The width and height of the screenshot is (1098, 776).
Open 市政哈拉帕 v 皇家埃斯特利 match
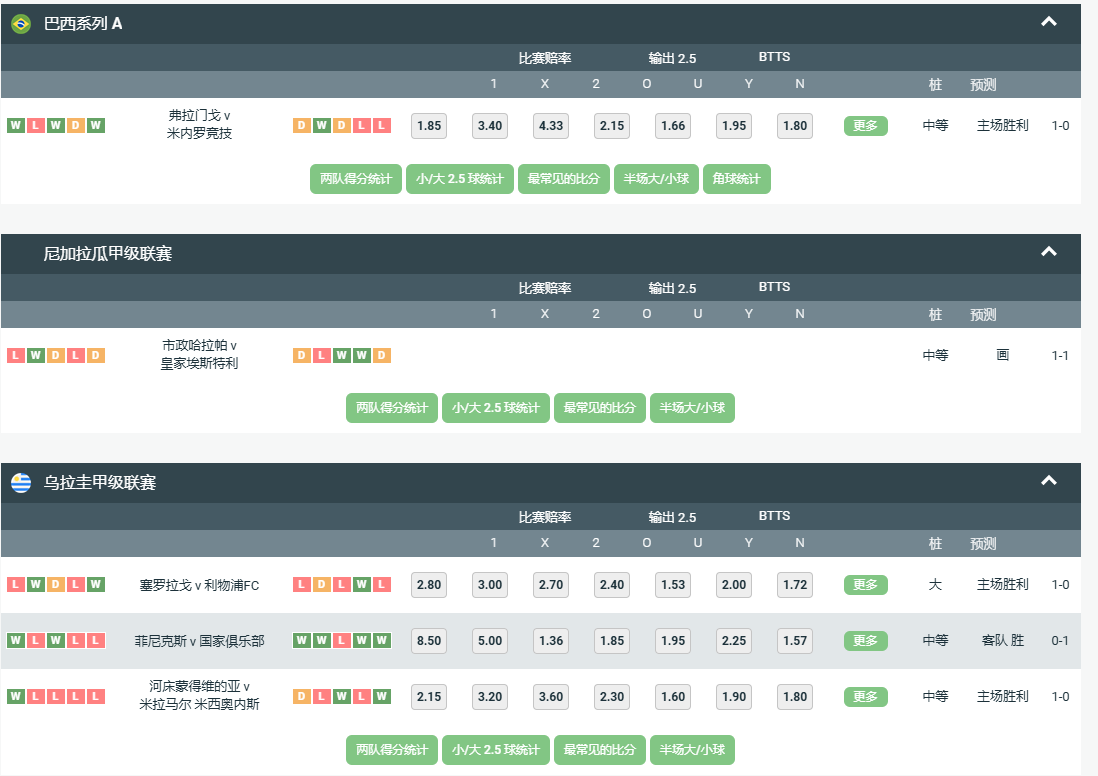199,355
